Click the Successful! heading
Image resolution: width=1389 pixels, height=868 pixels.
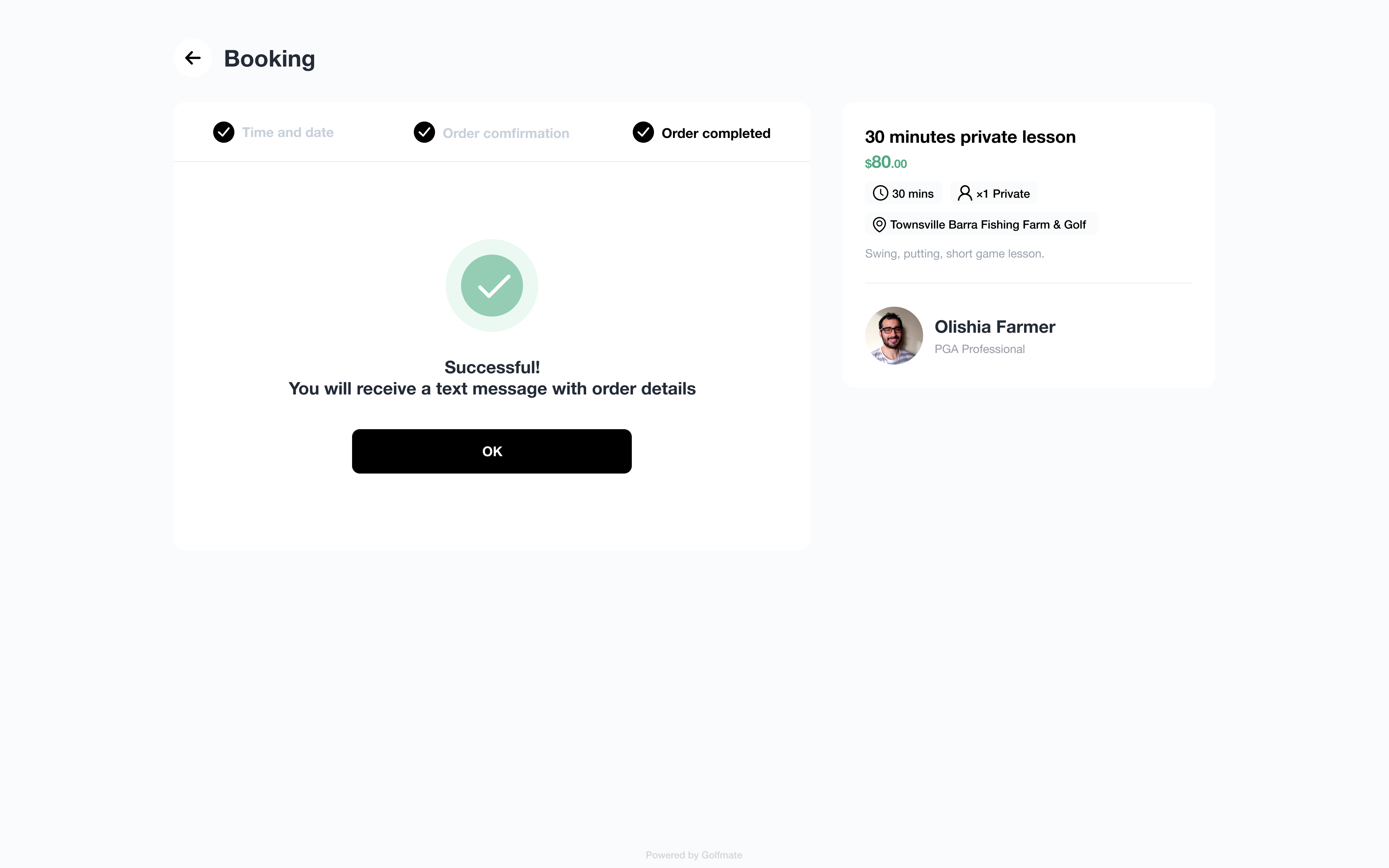coord(492,367)
